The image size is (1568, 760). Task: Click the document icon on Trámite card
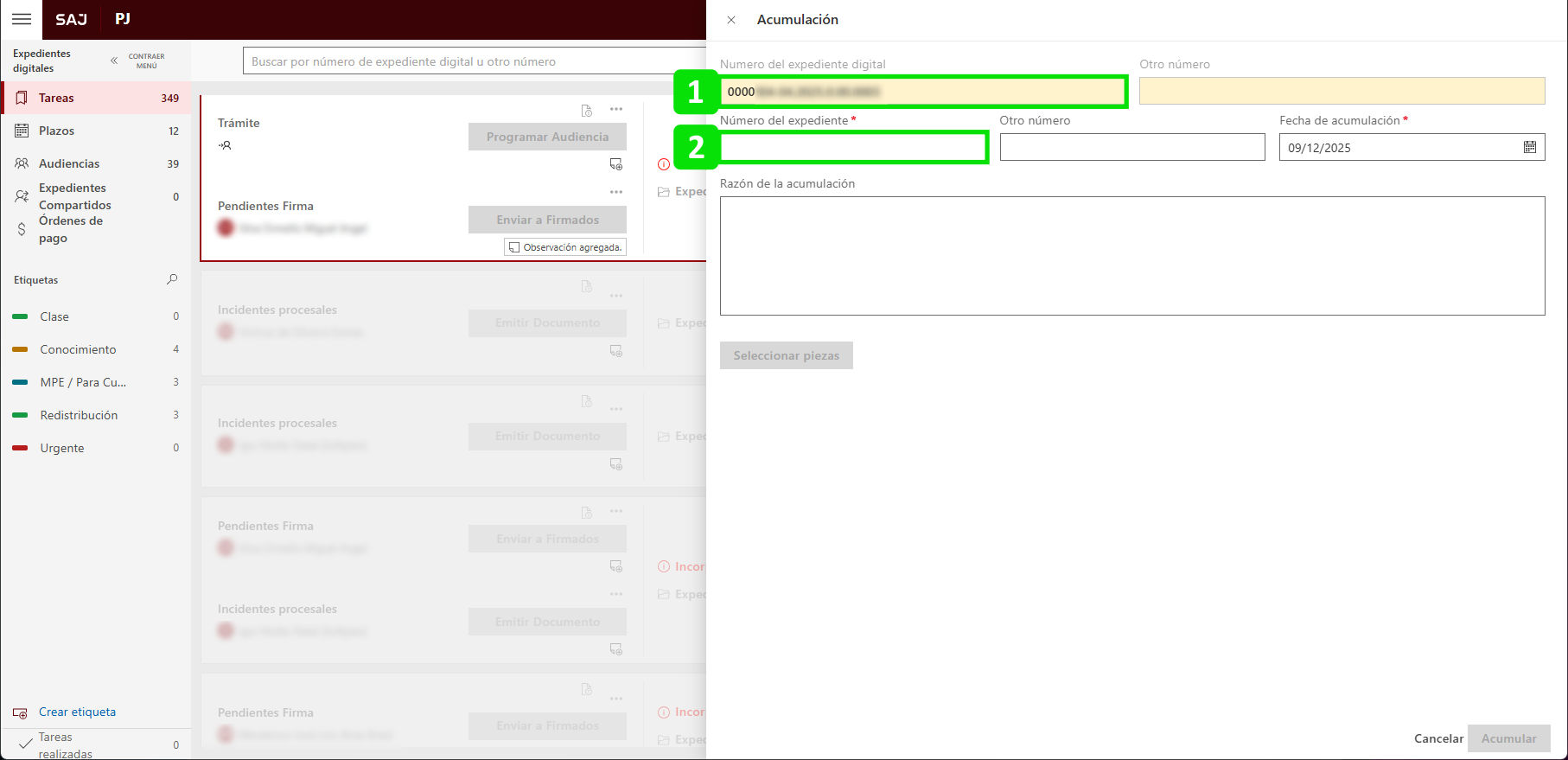coord(587,111)
